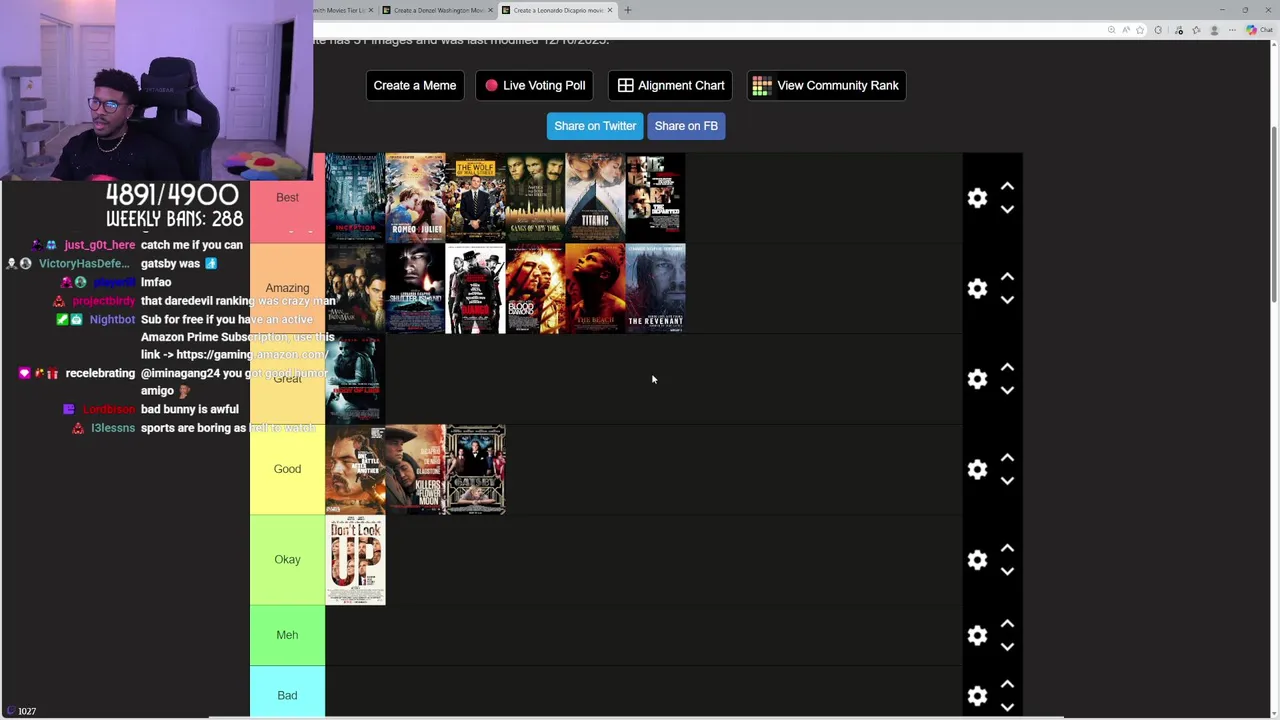The width and height of the screenshot is (1280, 720).
Task: Select the Gangs of New York poster
Action: (x=535, y=198)
